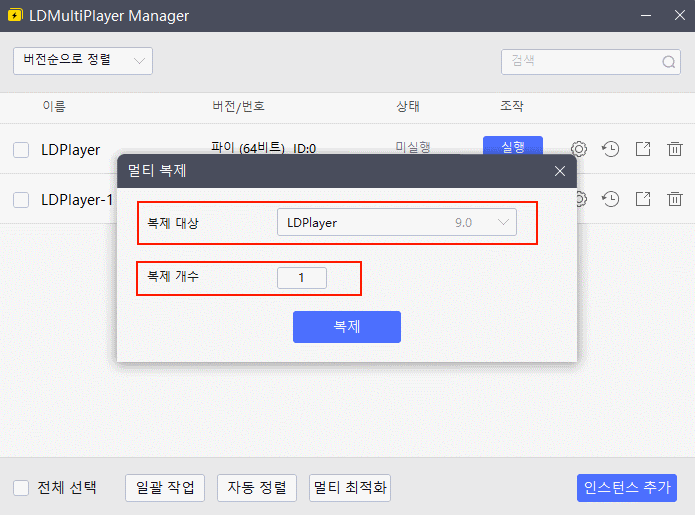This screenshot has width=695, height=515.
Task: Click shortcut icon in LDPlayer-1 row
Action: (x=643, y=199)
